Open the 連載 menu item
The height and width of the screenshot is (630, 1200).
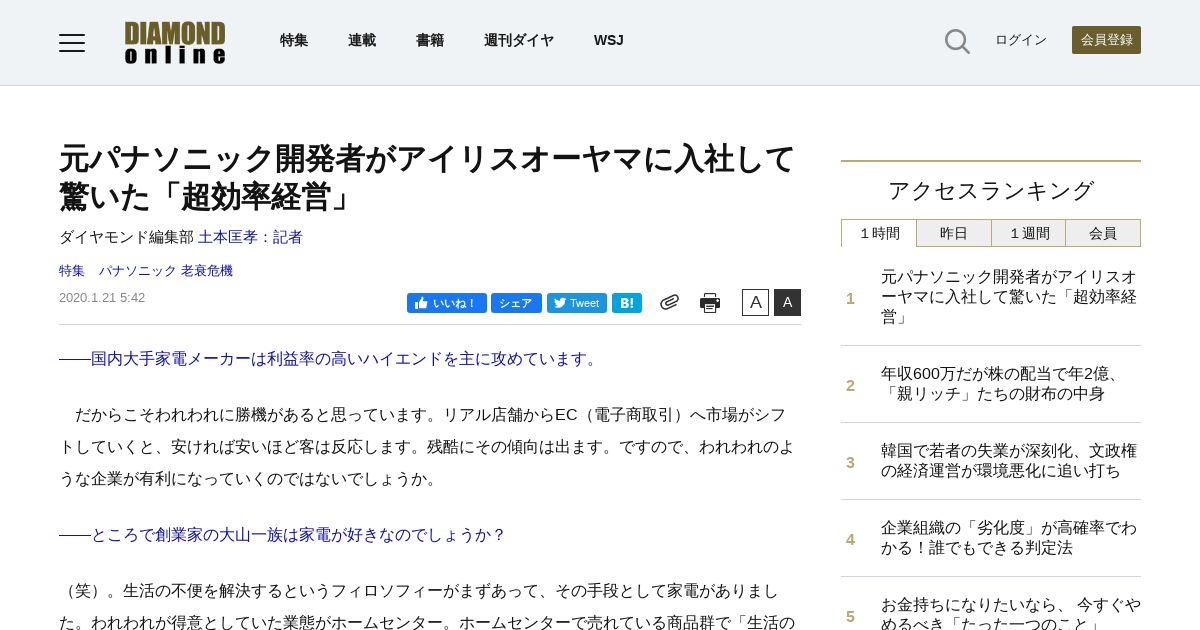pos(362,40)
